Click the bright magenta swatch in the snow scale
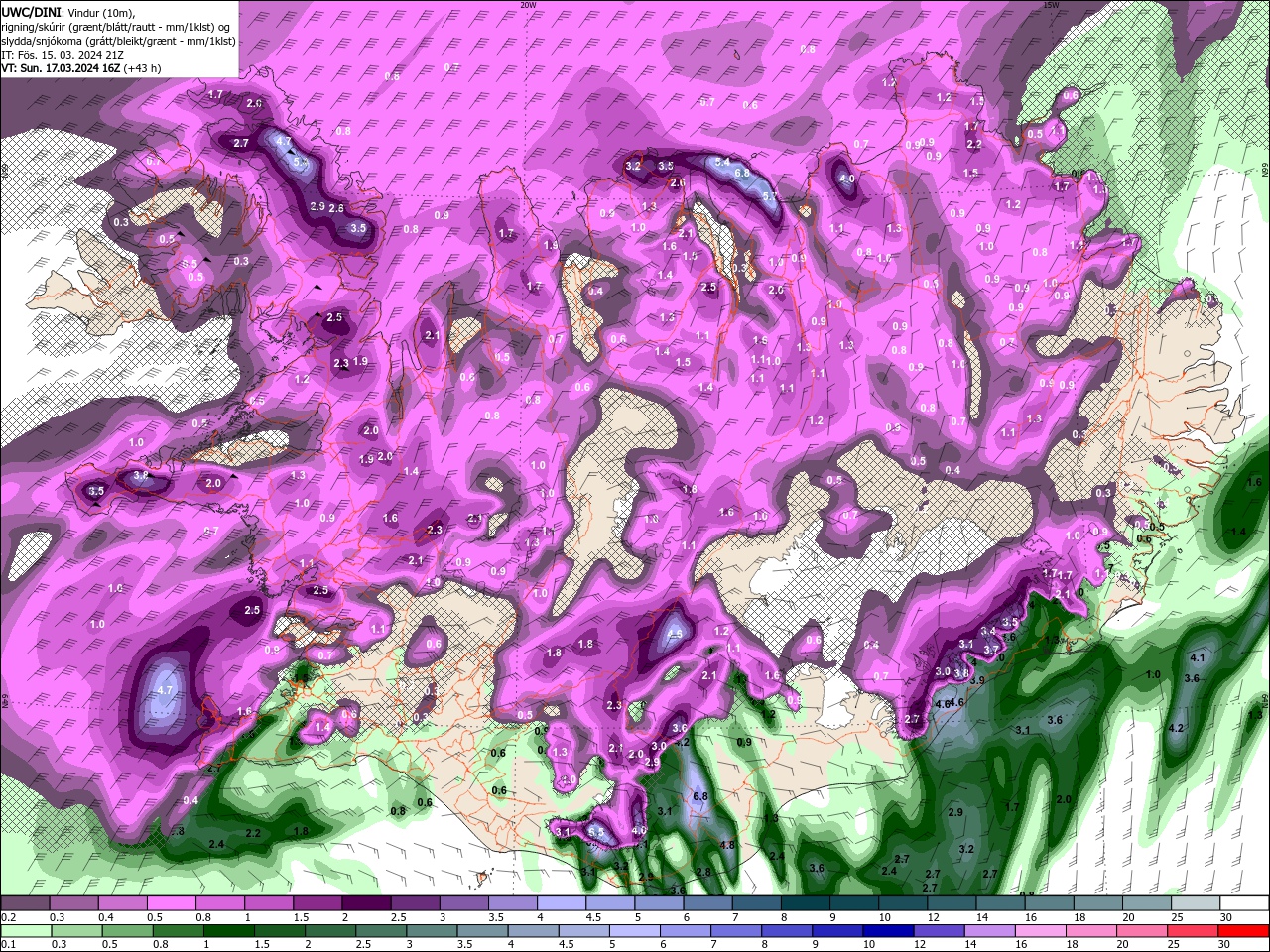 (x=172, y=903)
